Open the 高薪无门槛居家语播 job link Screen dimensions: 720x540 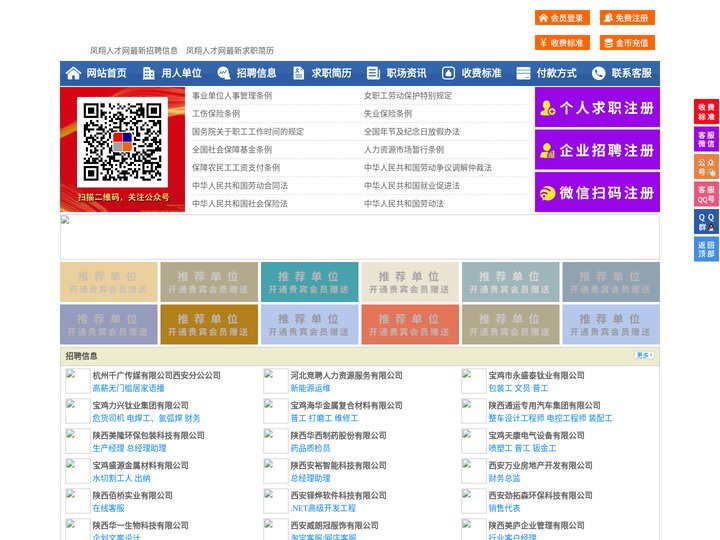click(x=128, y=388)
